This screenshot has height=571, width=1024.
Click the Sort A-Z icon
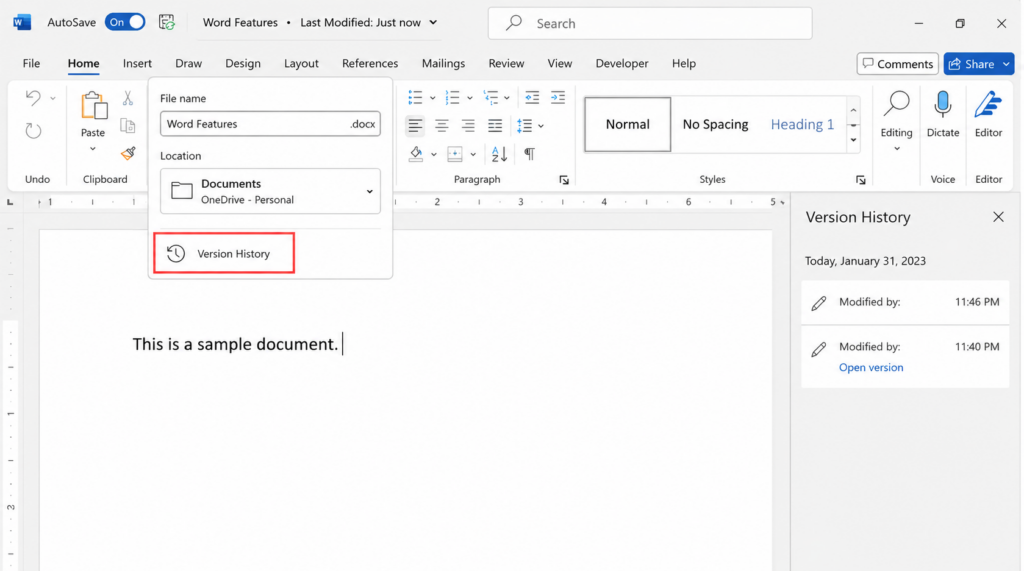[500, 154]
